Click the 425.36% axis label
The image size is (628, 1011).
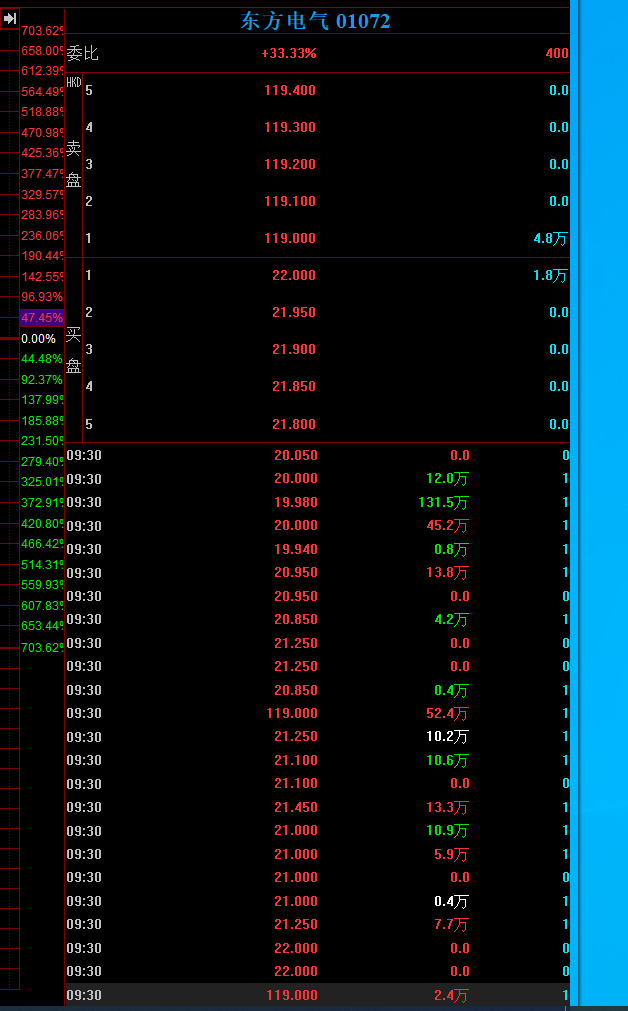[43, 153]
